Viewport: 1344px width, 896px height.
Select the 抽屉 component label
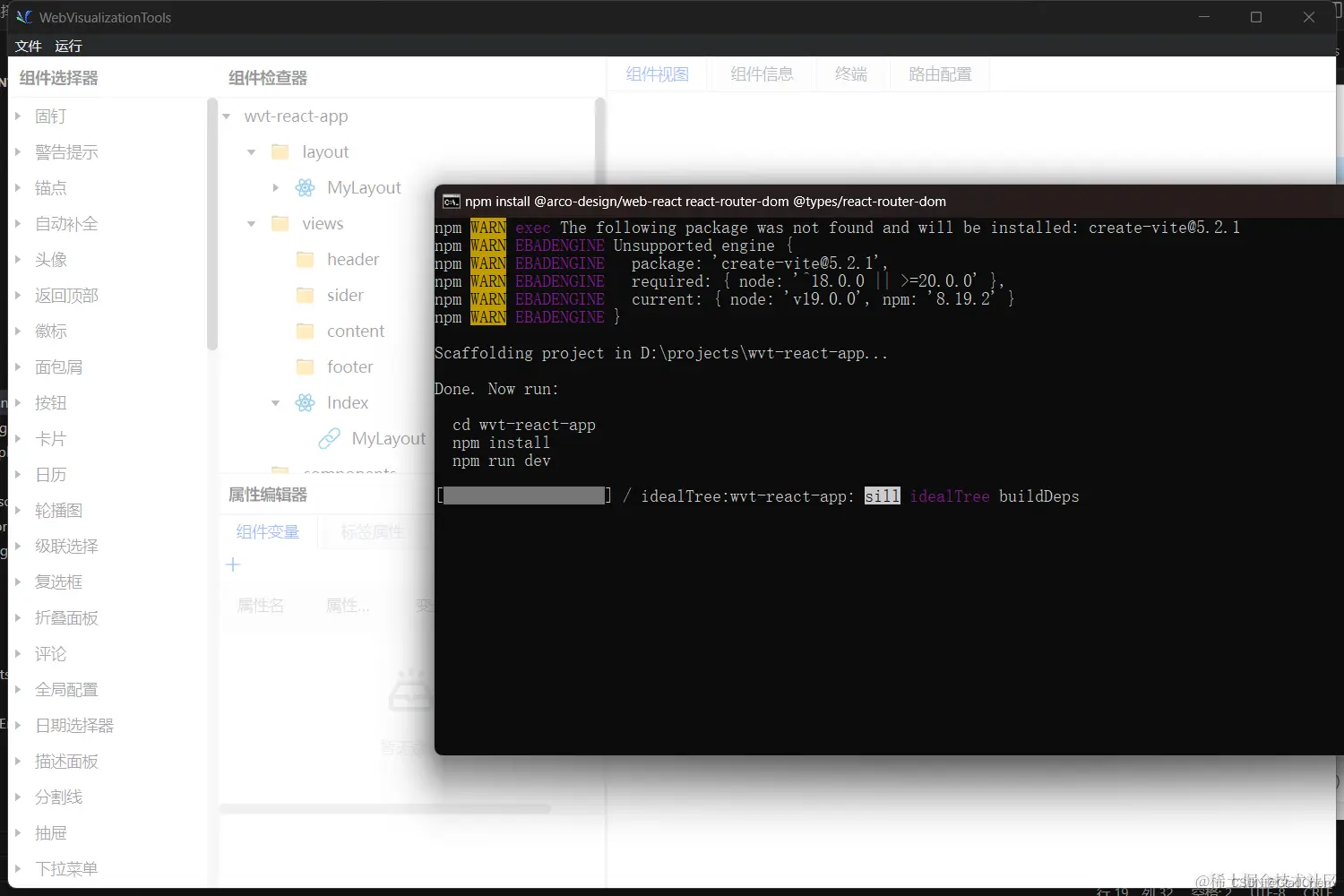pyautogui.click(x=51, y=833)
